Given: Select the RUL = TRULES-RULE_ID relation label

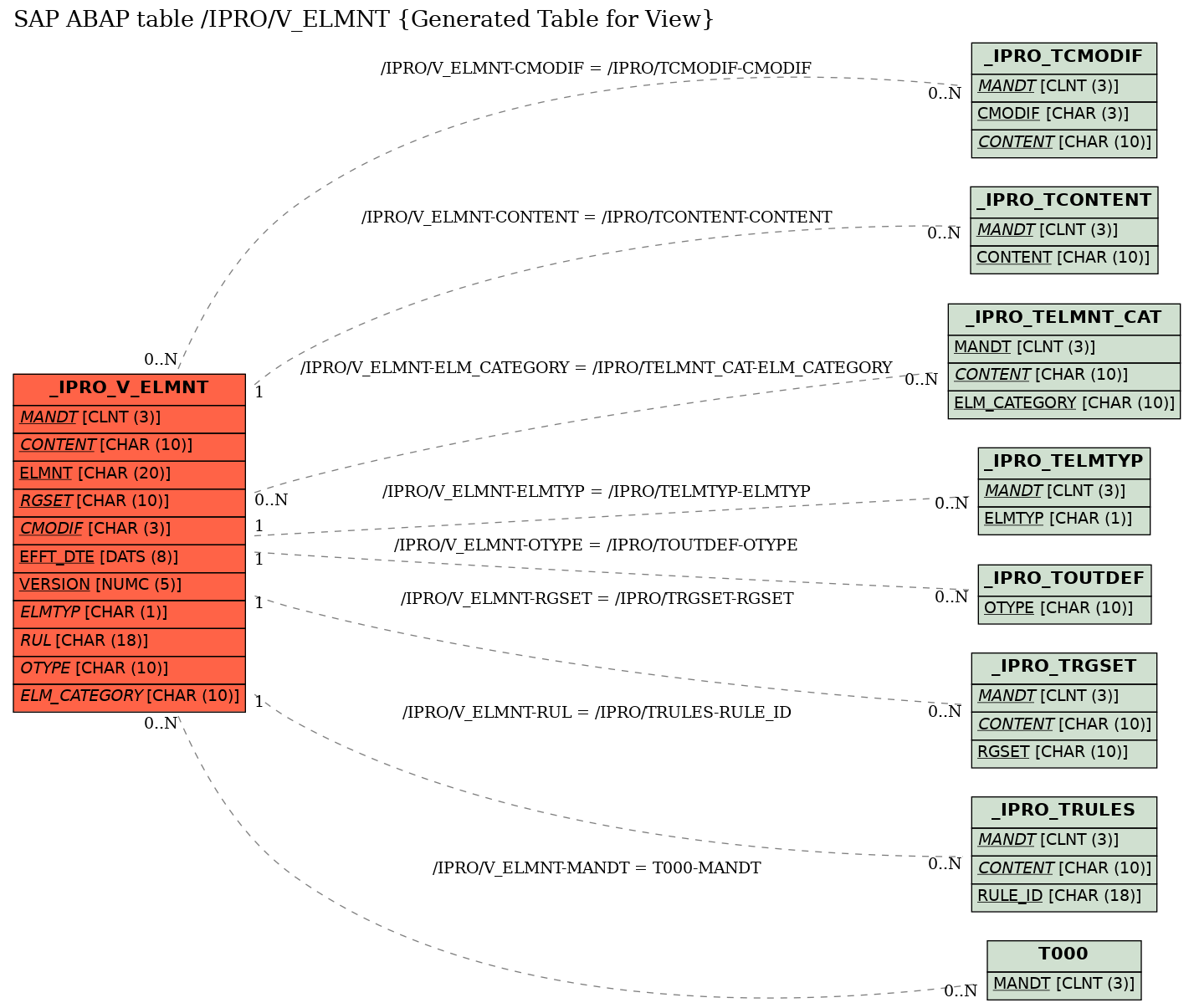Looking at the screenshot, I should 597,713.
